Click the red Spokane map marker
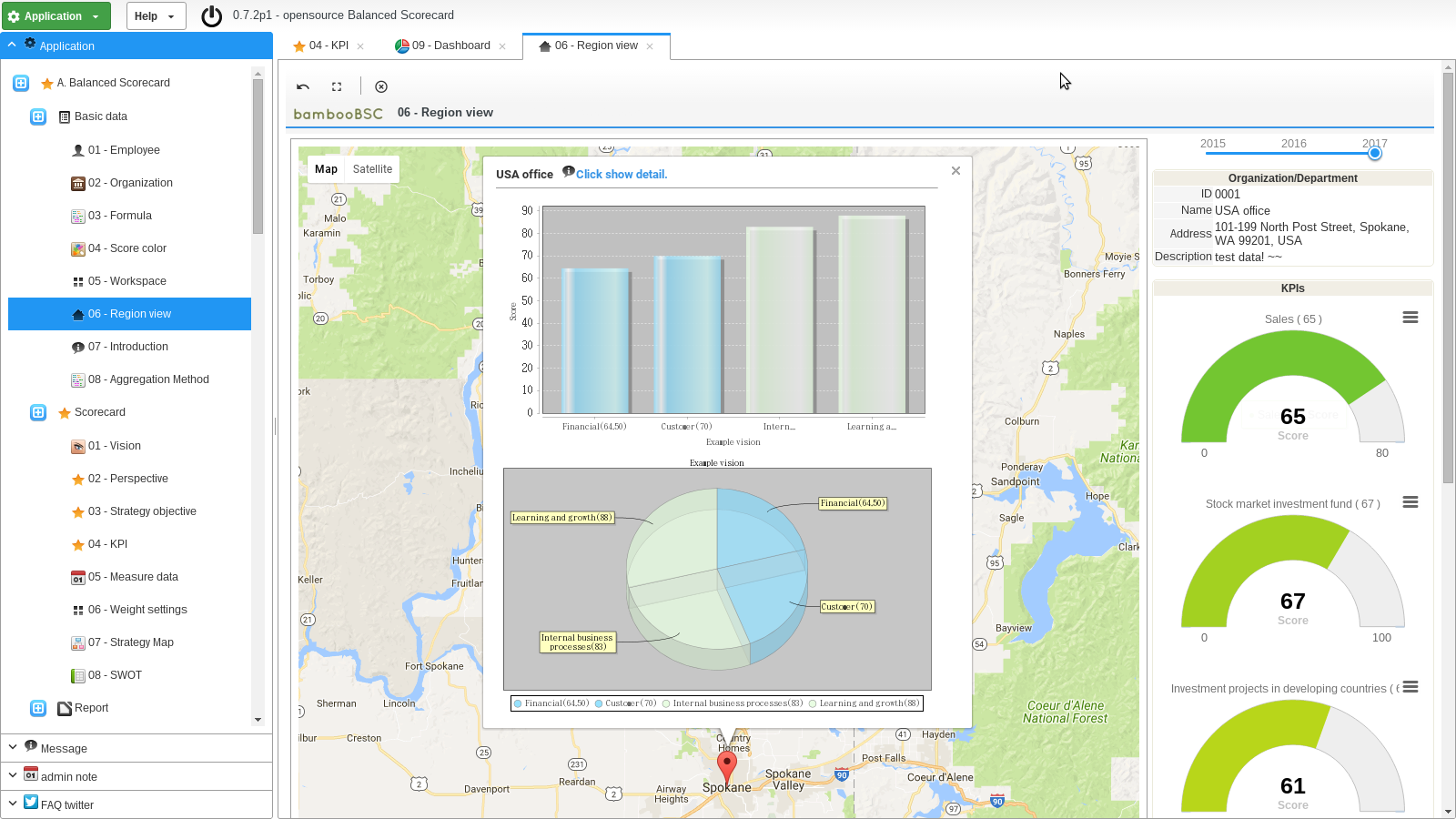 point(726,765)
